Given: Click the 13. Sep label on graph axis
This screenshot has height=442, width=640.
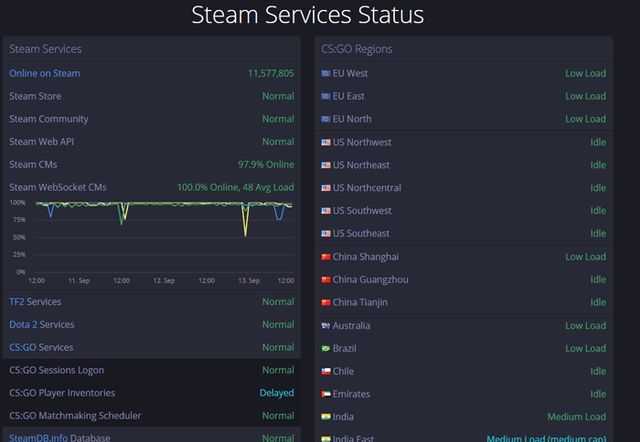Looking at the screenshot, I should coord(249,281).
